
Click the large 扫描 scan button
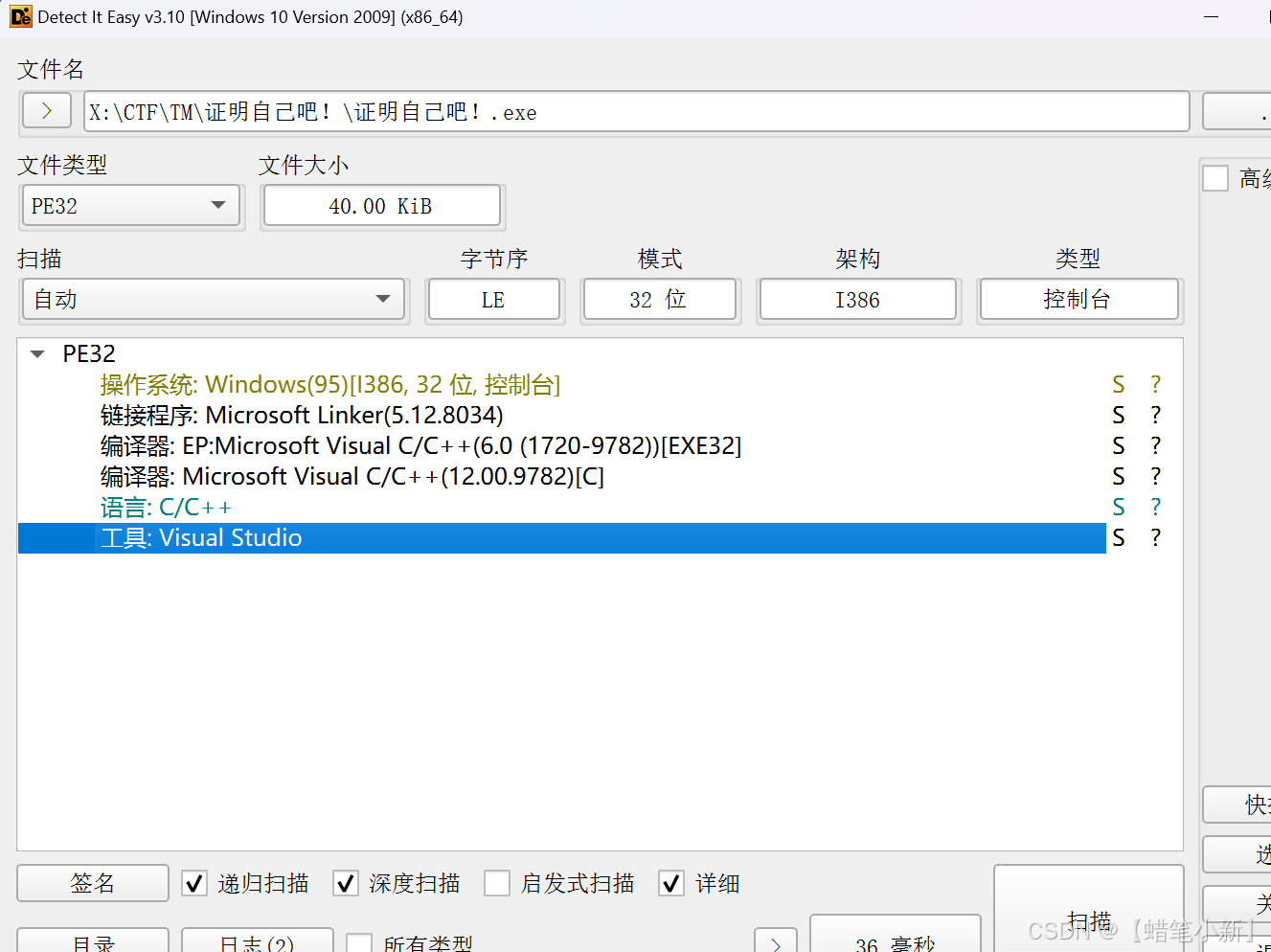pos(1089,910)
